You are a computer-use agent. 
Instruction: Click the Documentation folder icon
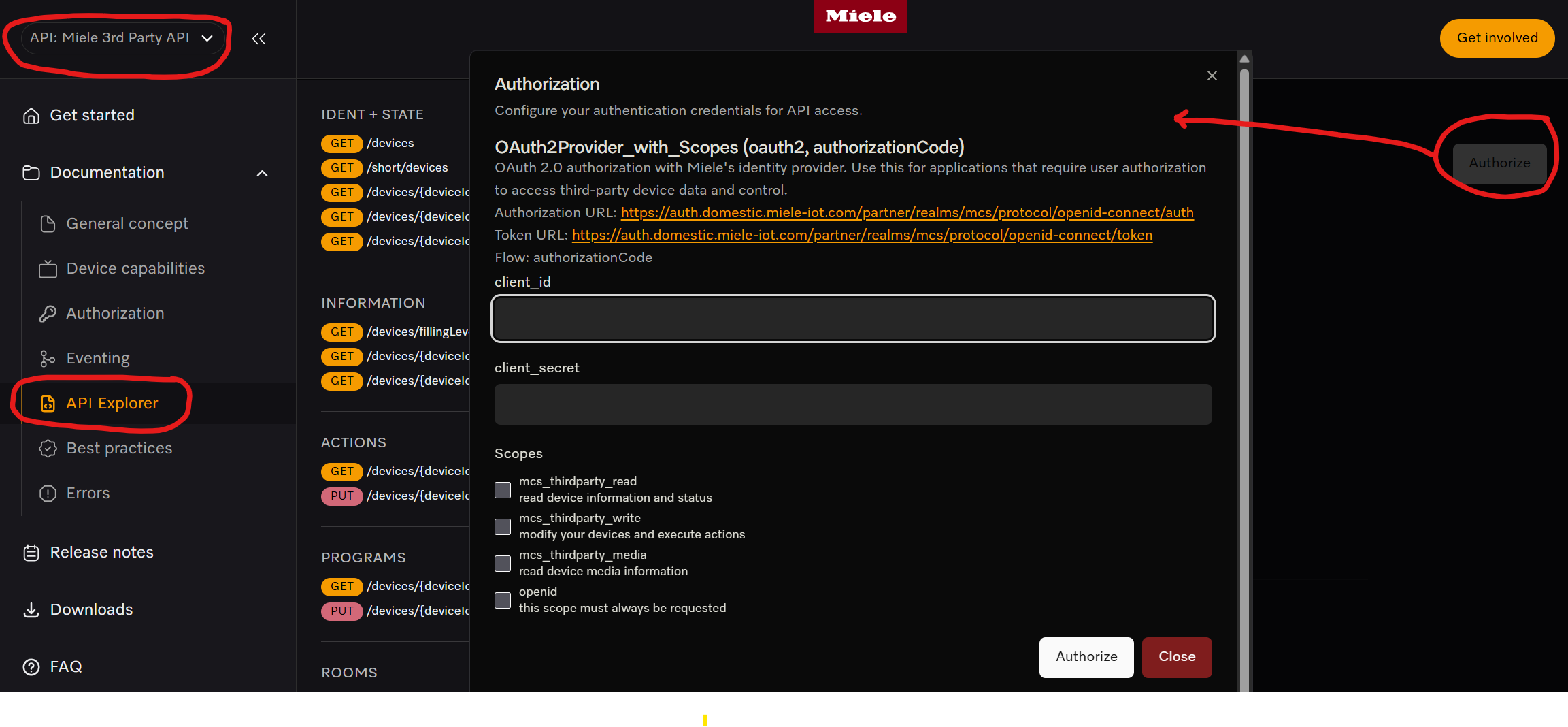(x=31, y=173)
